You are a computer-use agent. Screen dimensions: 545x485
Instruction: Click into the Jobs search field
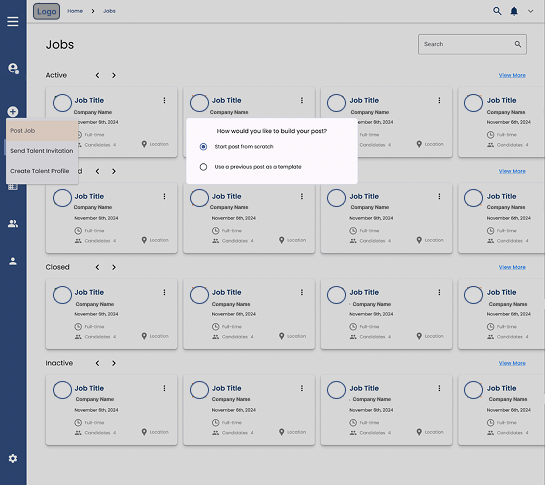(472, 44)
